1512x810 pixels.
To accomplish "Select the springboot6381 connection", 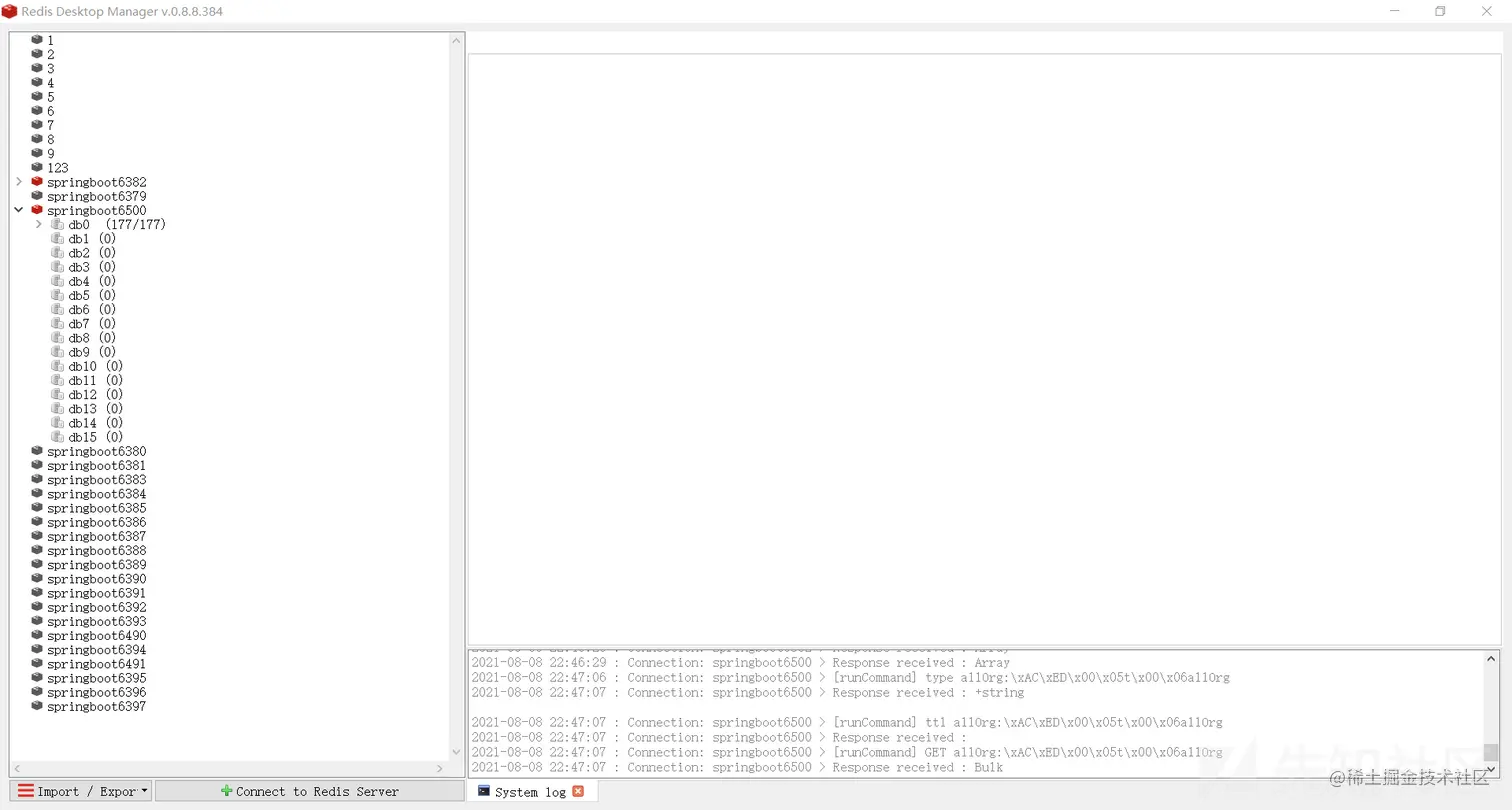I will tap(96, 465).
